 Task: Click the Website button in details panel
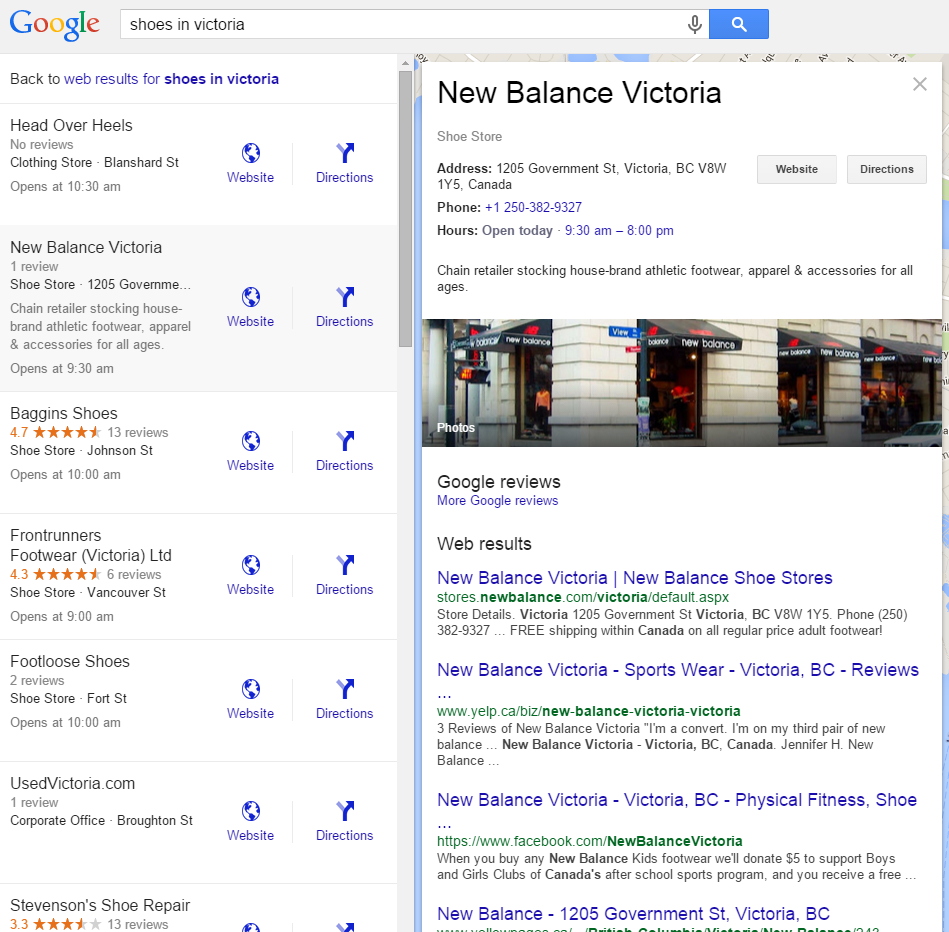coord(796,169)
